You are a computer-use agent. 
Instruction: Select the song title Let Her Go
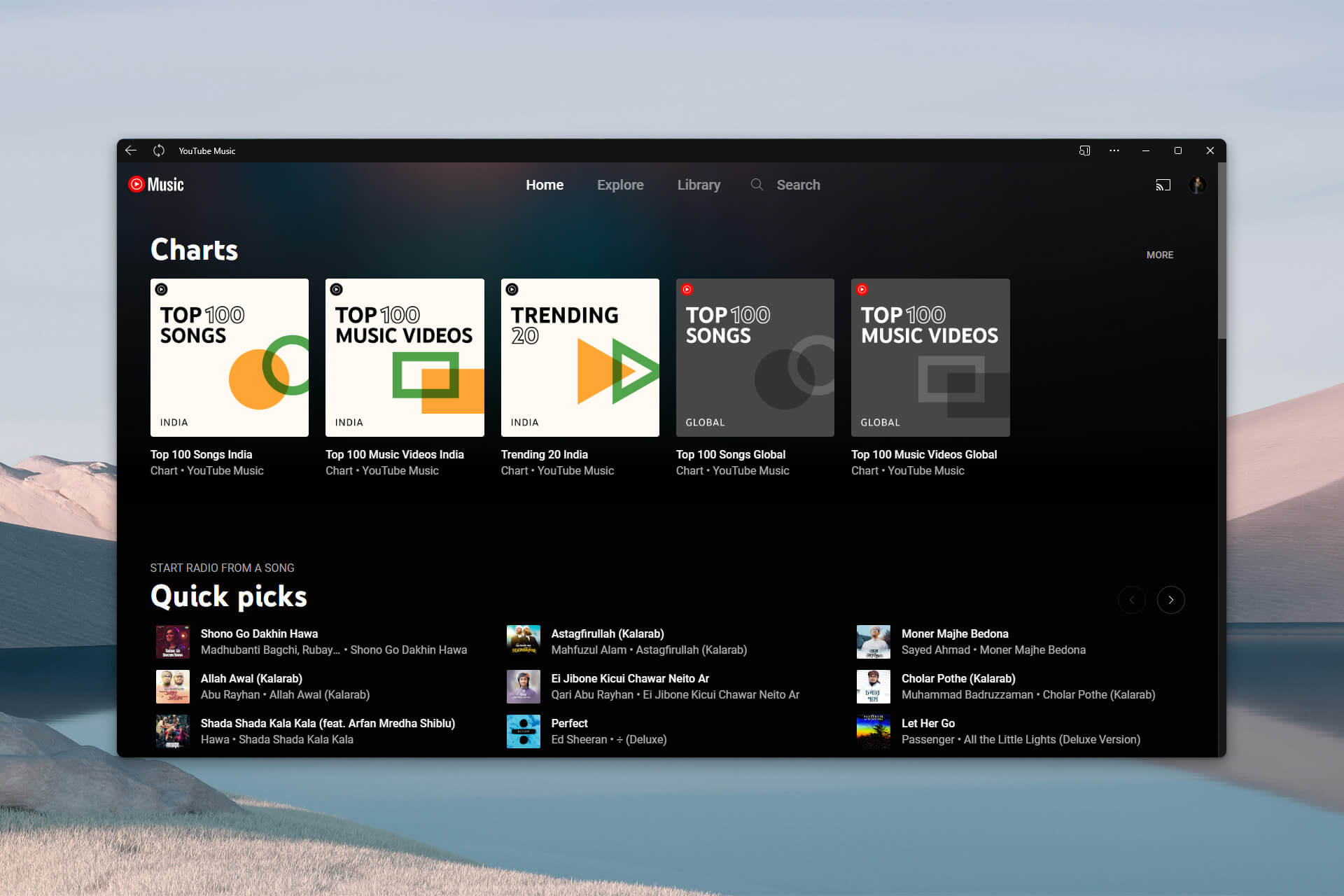click(928, 723)
